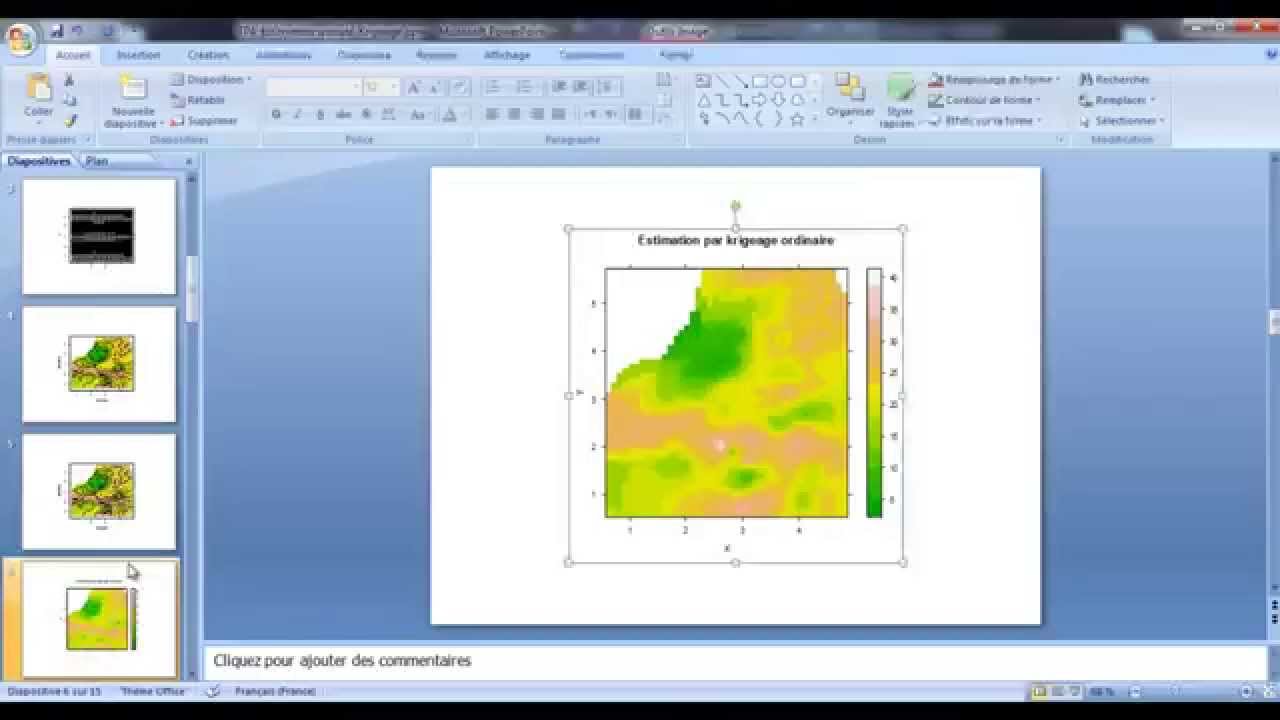Increase font size with the larger A
The width and height of the screenshot is (1280, 720).
[x=414, y=88]
